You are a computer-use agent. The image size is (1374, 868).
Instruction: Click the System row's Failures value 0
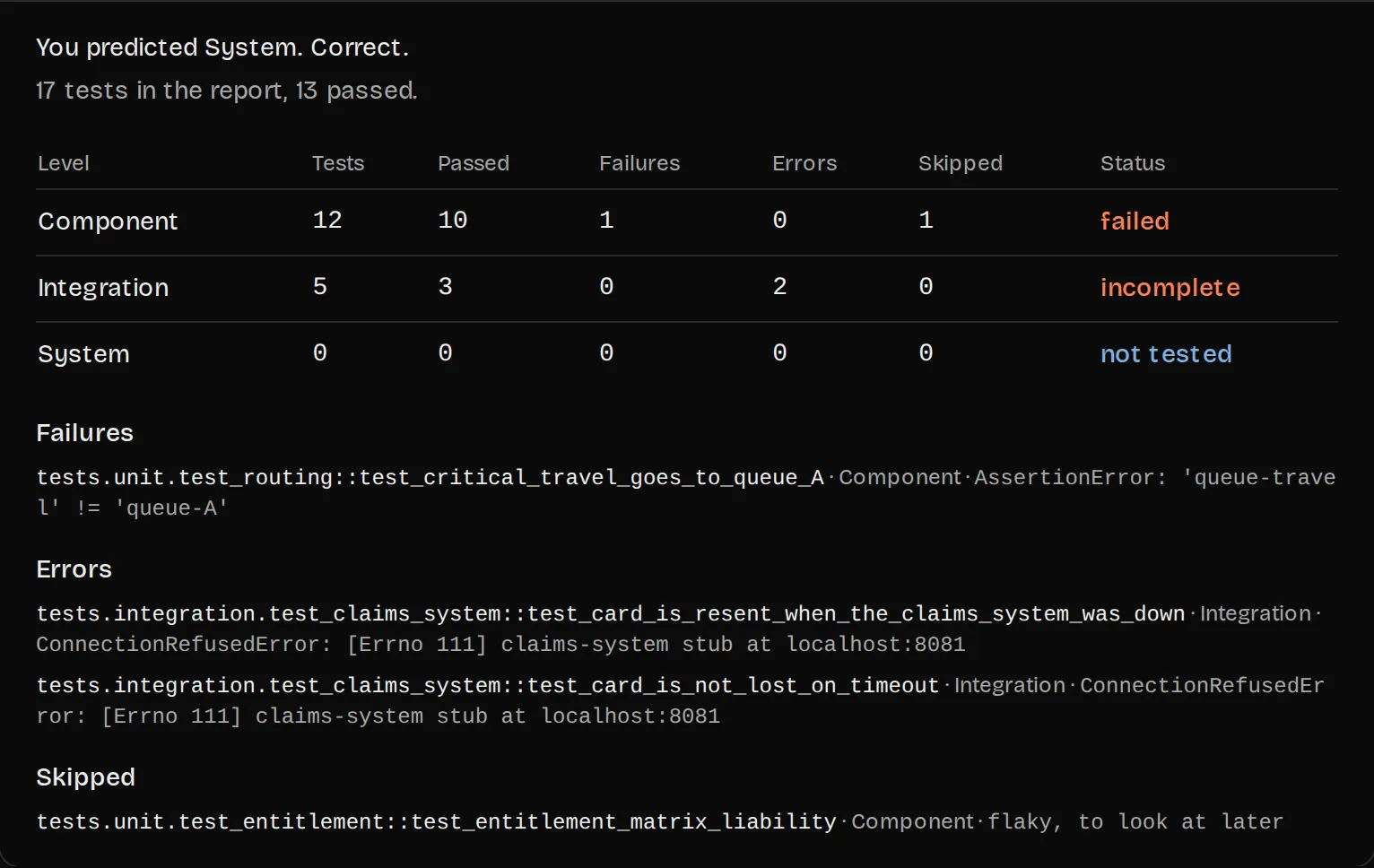tap(606, 353)
